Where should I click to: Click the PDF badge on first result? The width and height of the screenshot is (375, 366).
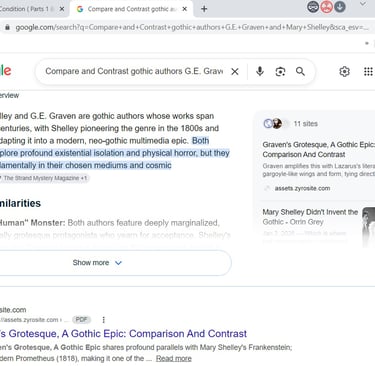coord(81,320)
